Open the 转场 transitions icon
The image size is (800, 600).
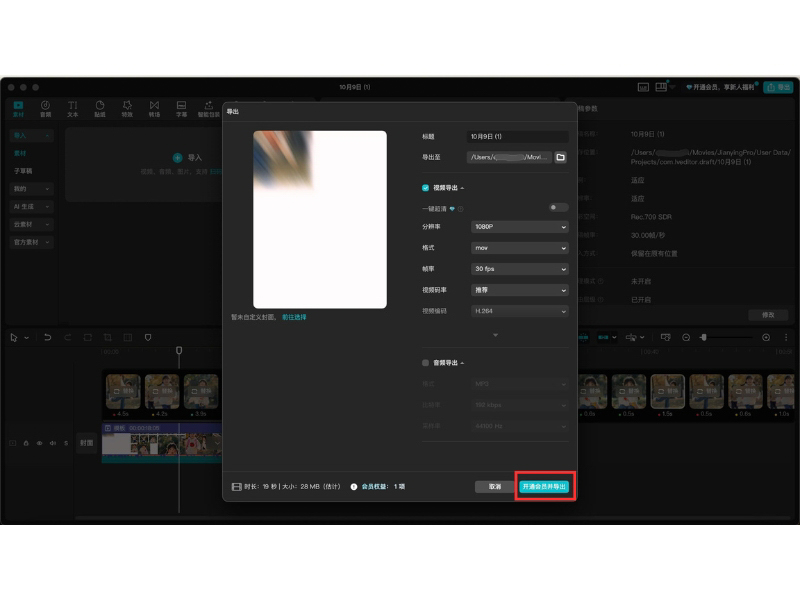[x=154, y=108]
